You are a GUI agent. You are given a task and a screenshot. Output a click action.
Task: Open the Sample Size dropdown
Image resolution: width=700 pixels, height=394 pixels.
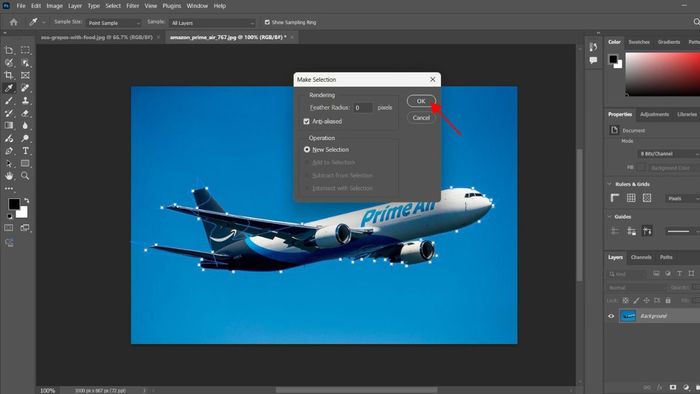point(113,23)
